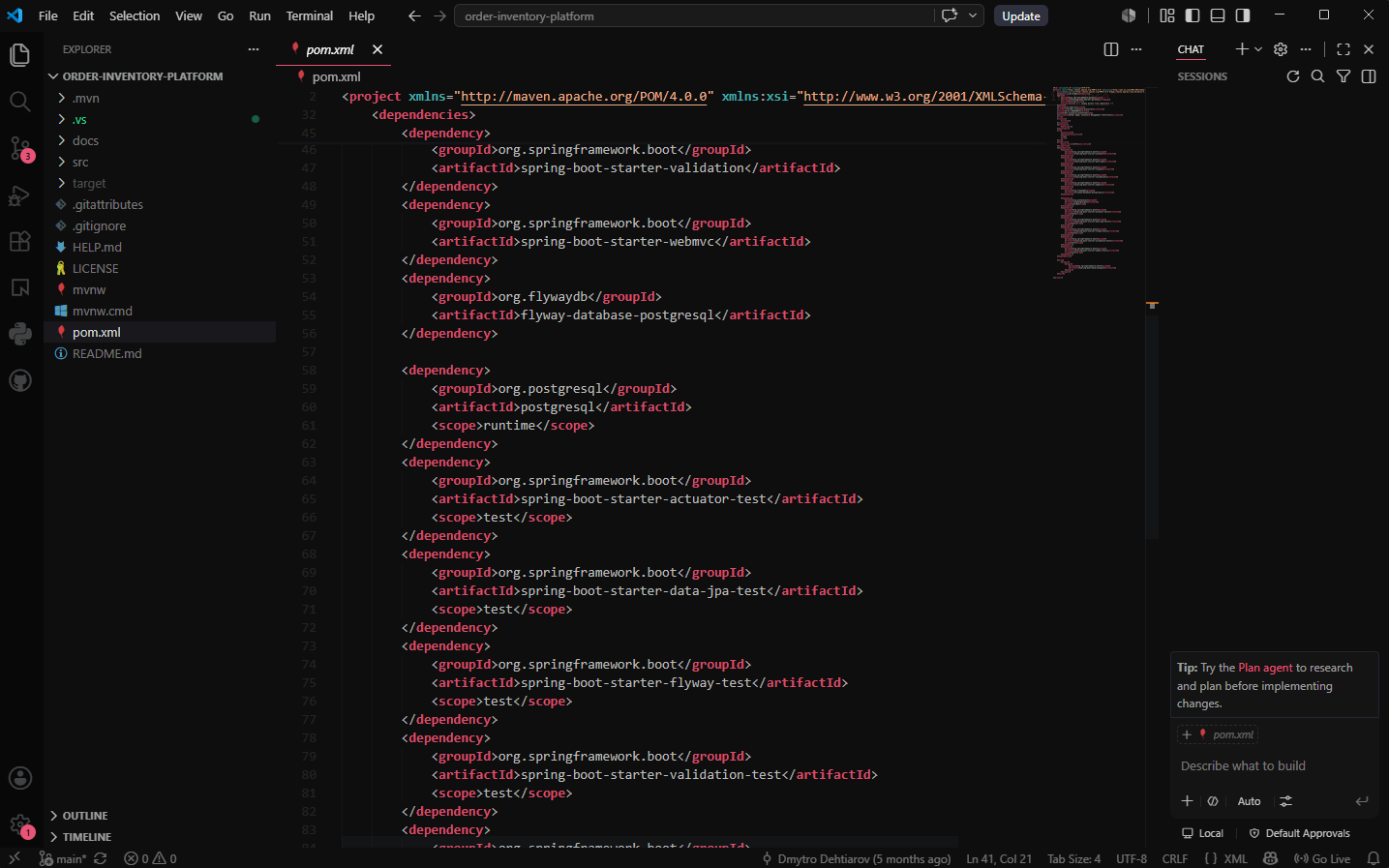
Task: Open the Selection menu
Action: pyautogui.click(x=135, y=15)
